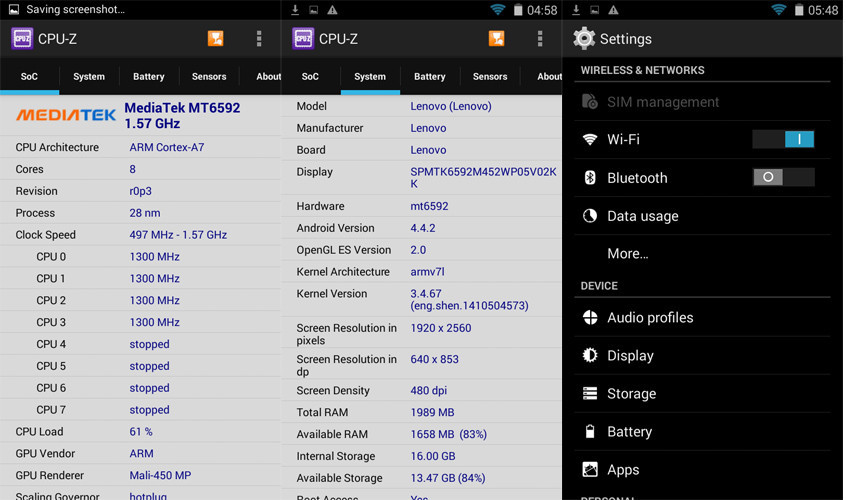
Task: Switch to Sensors tab on MediaTek SoC screen
Action: tap(209, 77)
